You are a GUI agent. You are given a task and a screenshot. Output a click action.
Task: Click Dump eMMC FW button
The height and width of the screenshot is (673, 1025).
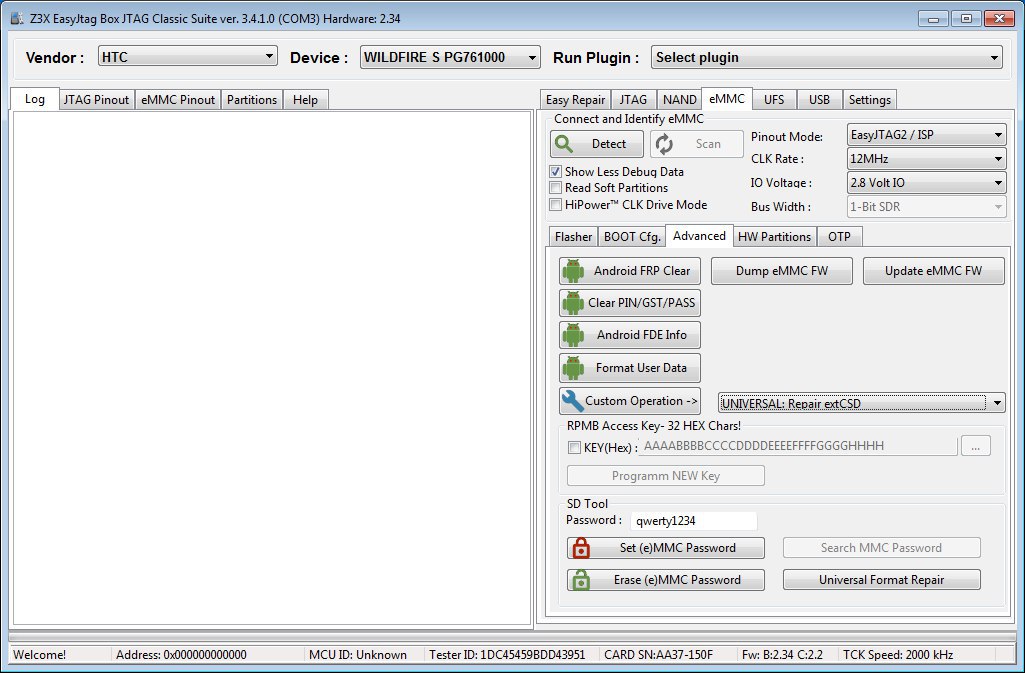782,271
